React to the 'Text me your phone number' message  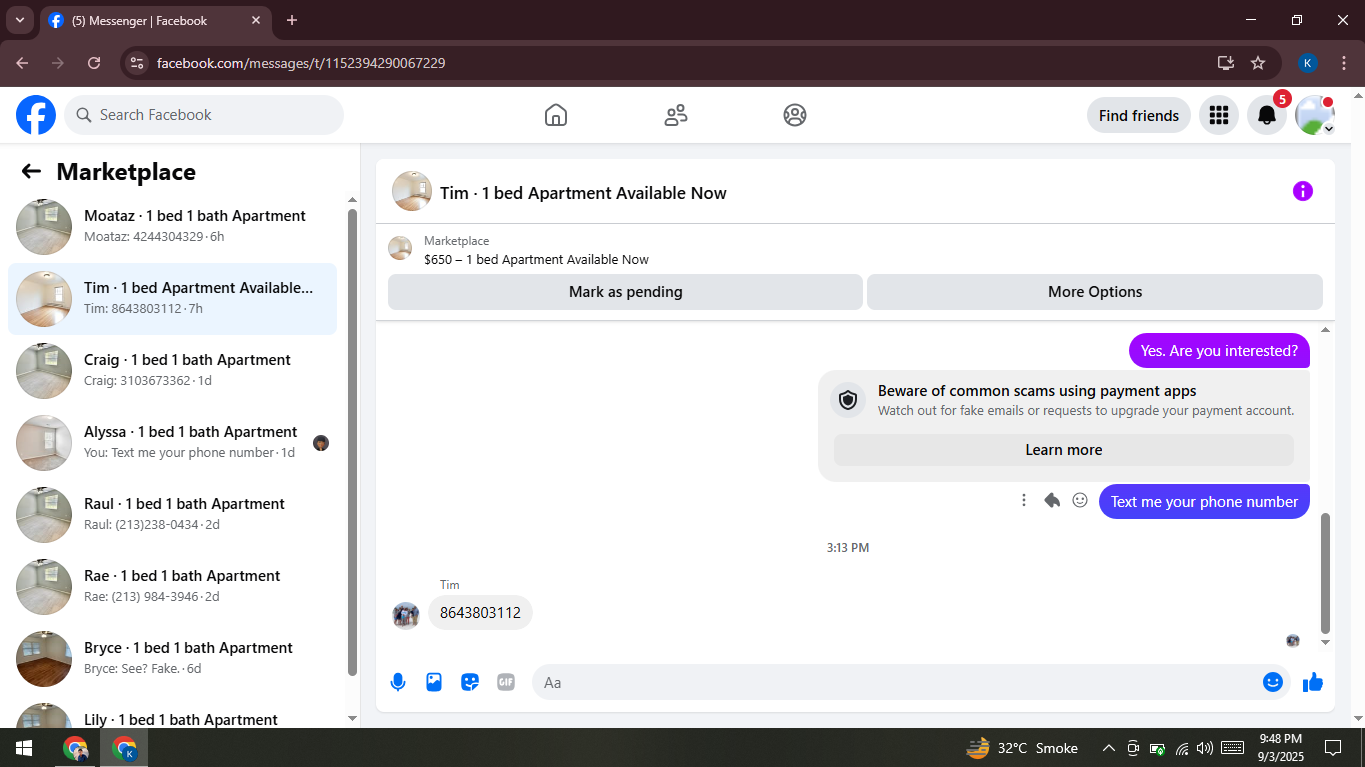pyautogui.click(x=1080, y=500)
